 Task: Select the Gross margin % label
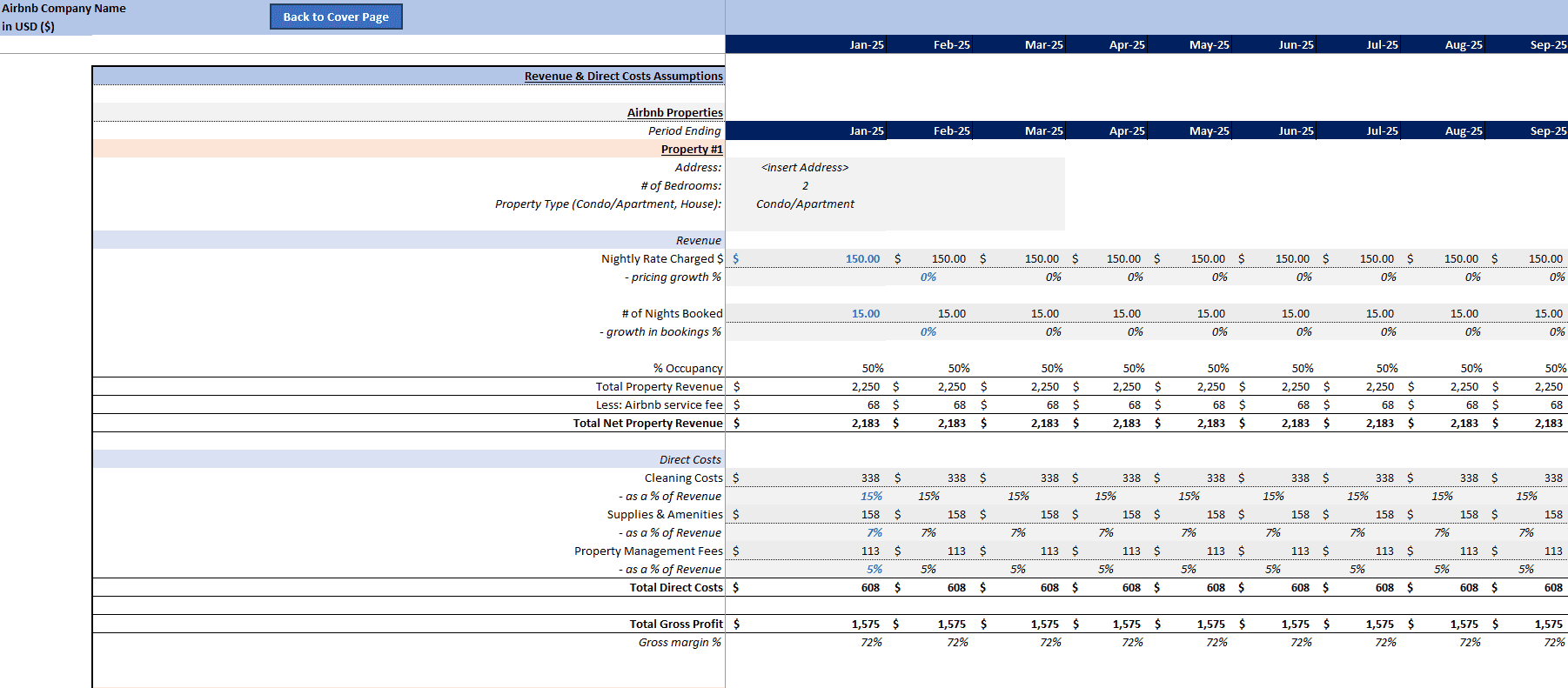[x=680, y=642]
